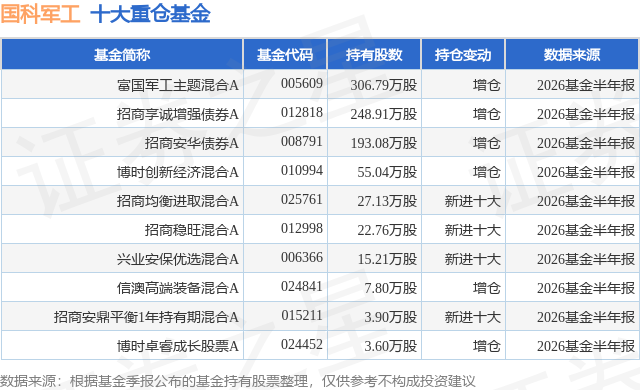Open 兴业安保优选混合A row
The height and width of the screenshot is (390, 640).
pyautogui.click(x=320, y=259)
